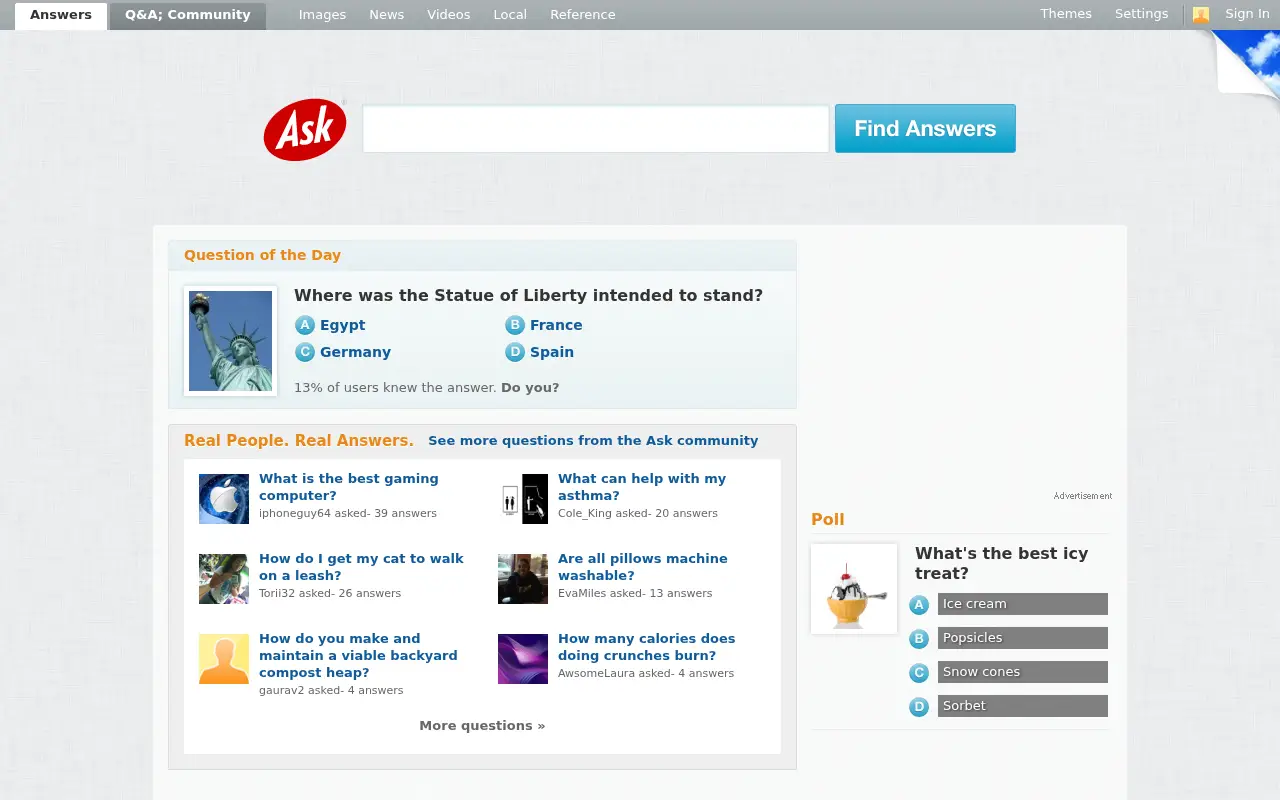Click AwsomeLaura's purple avatar

point(523,659)
